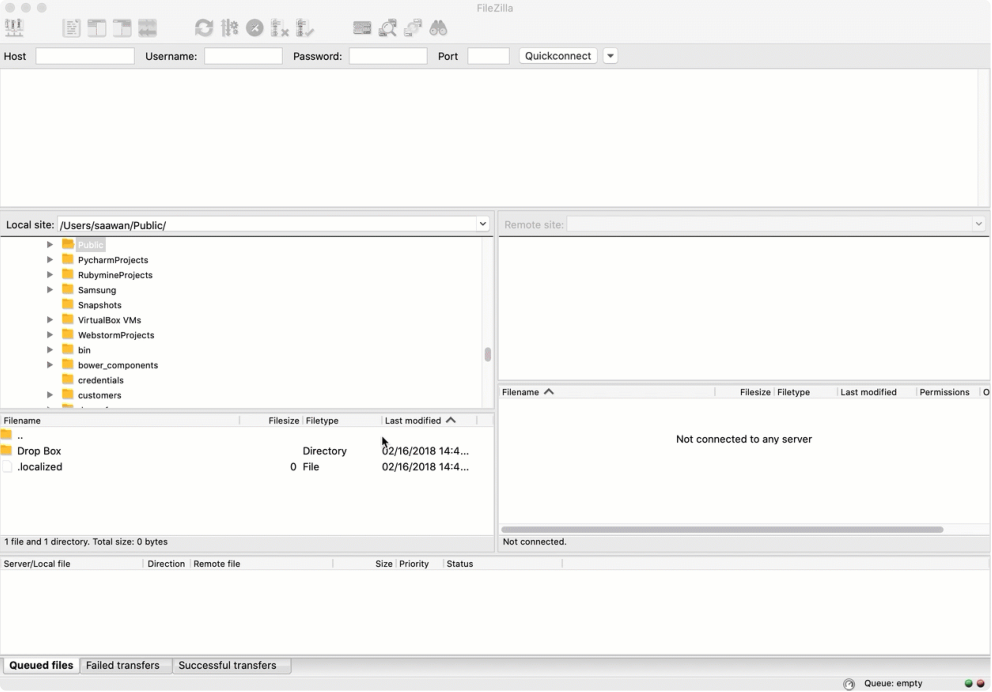Search for files with binoculars icon
Screen dimensions: 992x692
click(x=438, y=28)
